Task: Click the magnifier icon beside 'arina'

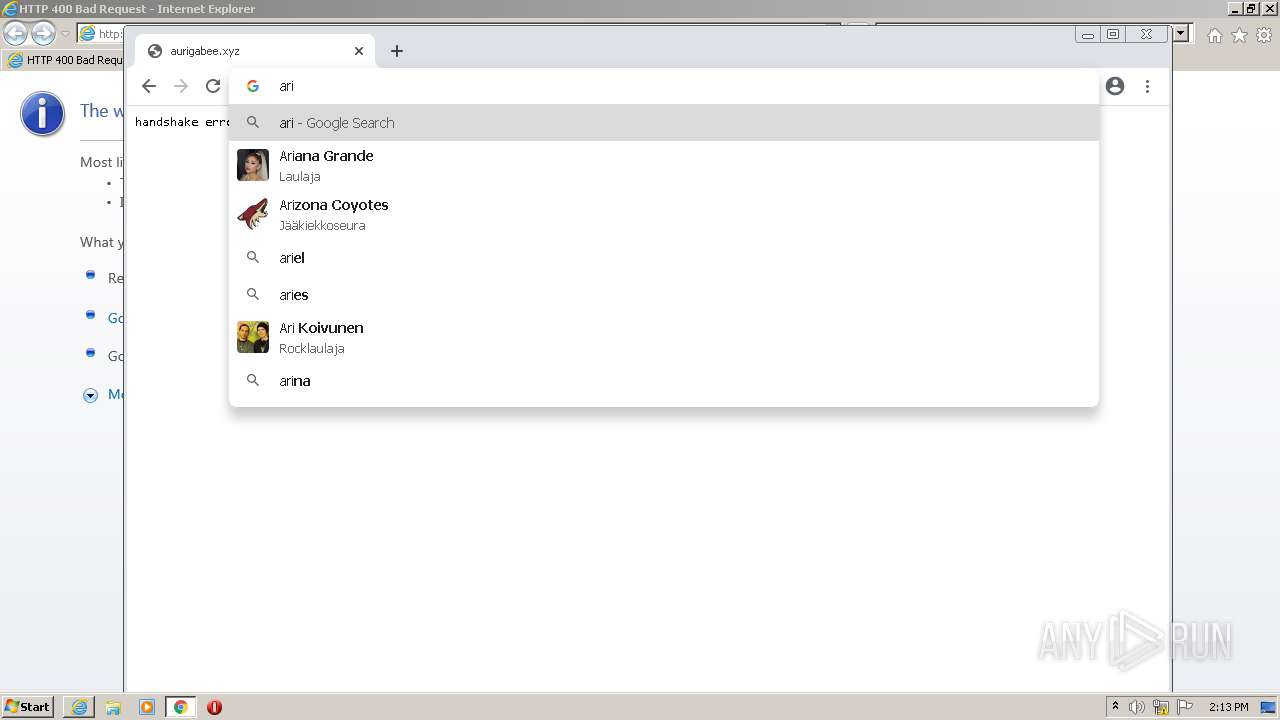Action: 253,380
